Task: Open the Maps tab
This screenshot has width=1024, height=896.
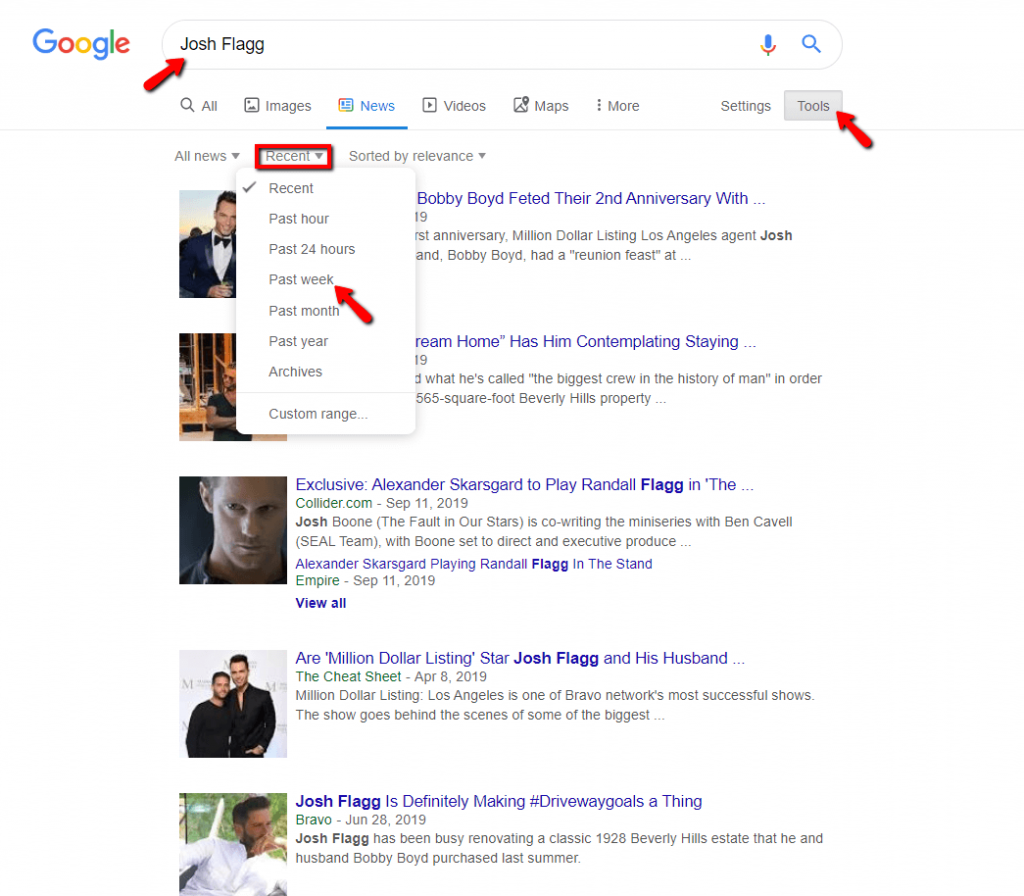Action: click(x=541, y=106)
